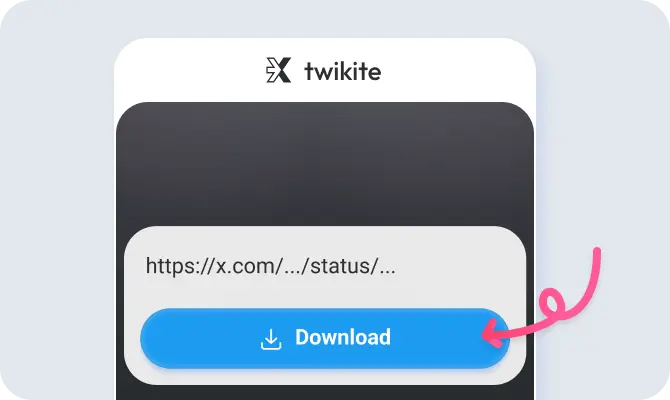Screen dimensions: 670x400
Task: Click the blue Download button
Action: [x=325, y=338]
